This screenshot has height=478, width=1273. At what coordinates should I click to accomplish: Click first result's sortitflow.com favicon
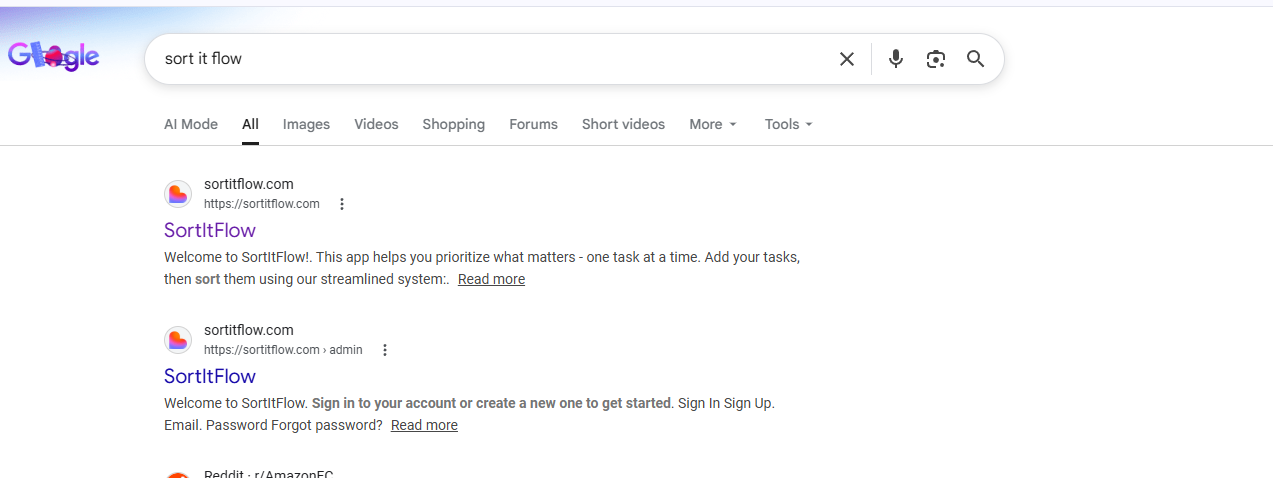click(x=178, y=194)
